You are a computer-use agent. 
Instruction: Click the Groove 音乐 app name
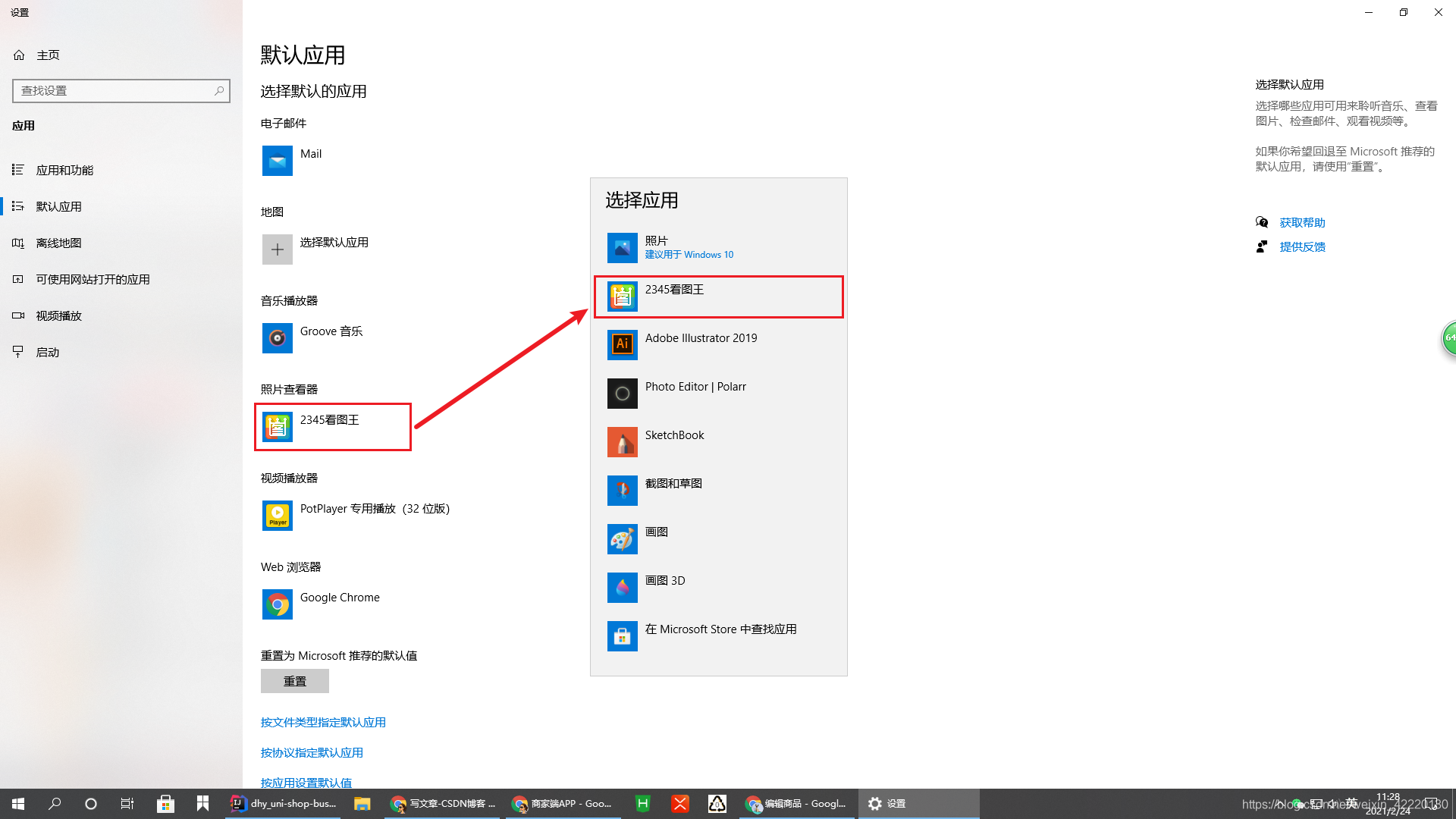point(331,331)
